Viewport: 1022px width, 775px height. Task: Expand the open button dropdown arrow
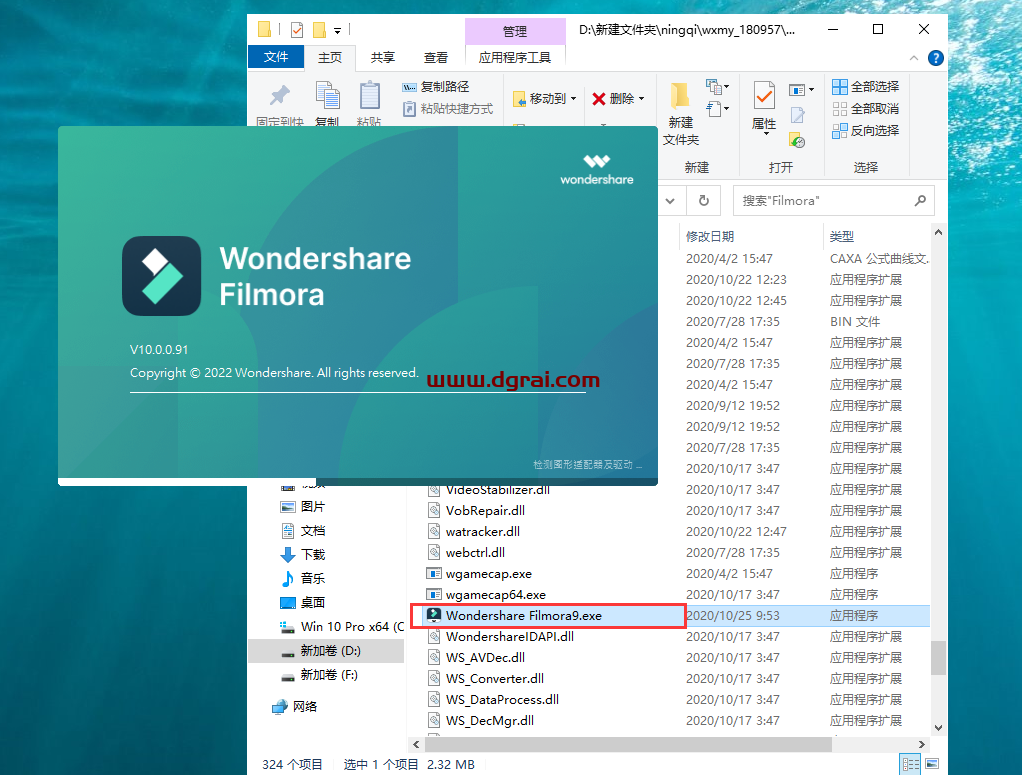click(811, 90)
